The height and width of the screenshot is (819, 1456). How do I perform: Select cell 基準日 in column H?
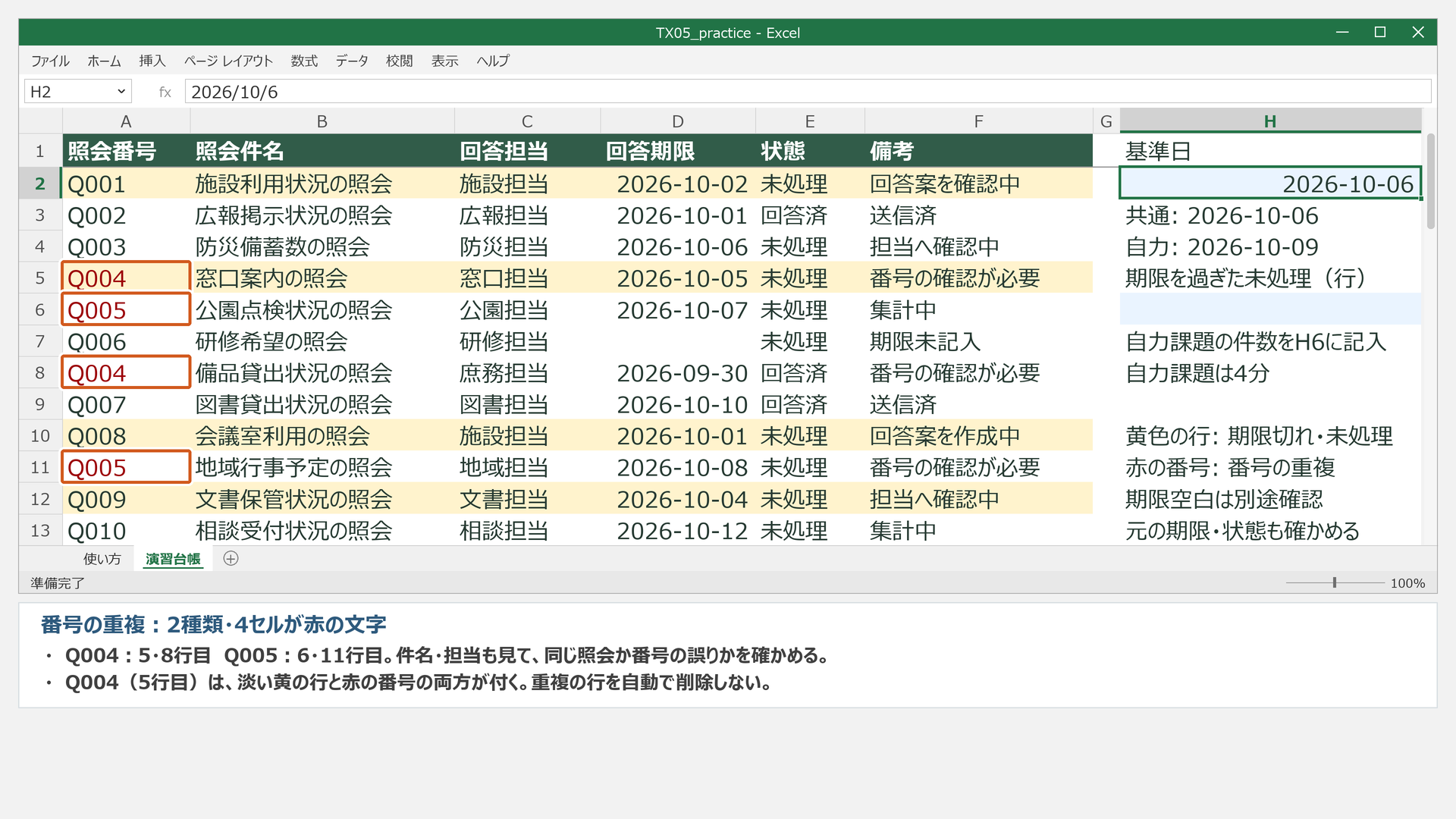pos(1270,151)
